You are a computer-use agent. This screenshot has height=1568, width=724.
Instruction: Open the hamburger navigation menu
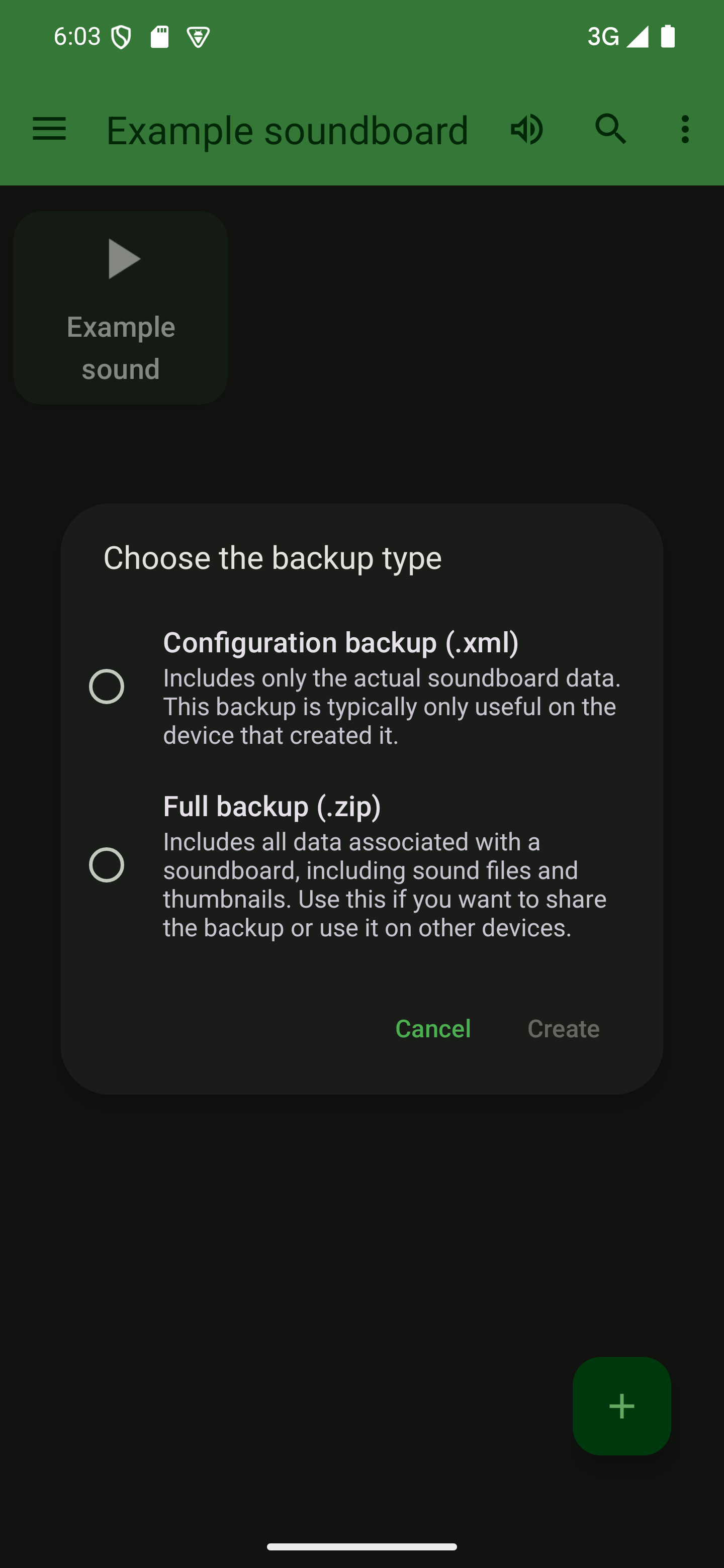pyautogui.click(x=49, y=130)
